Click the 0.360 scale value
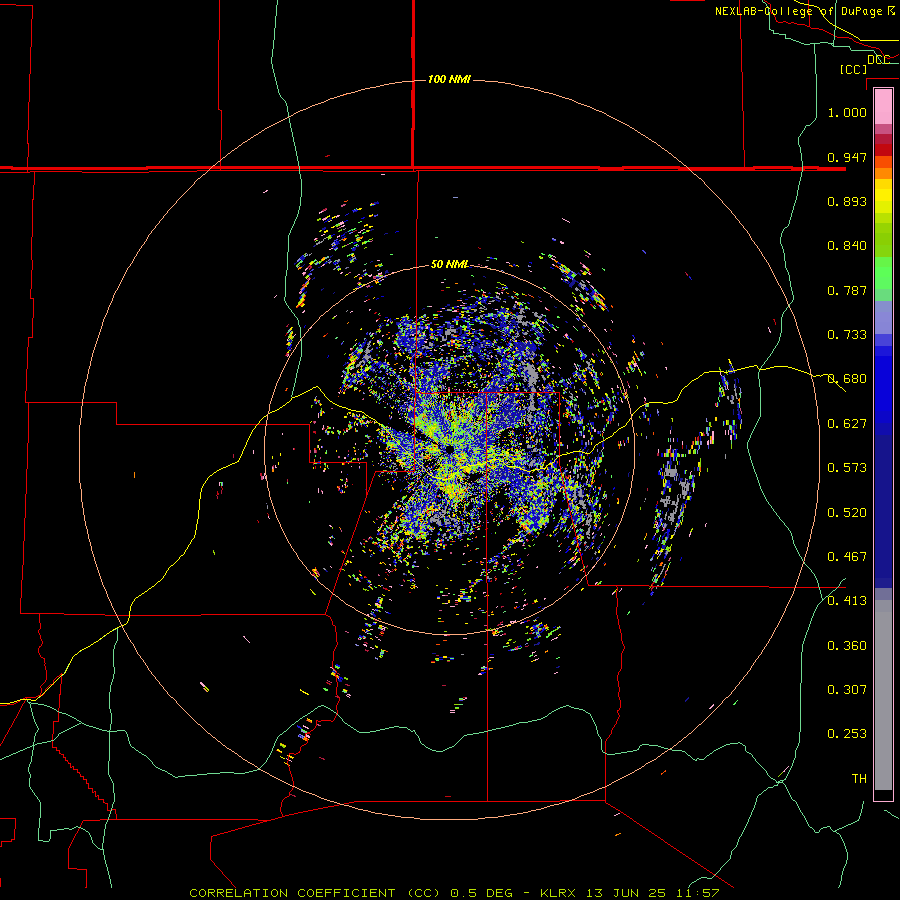 (847, 646)
